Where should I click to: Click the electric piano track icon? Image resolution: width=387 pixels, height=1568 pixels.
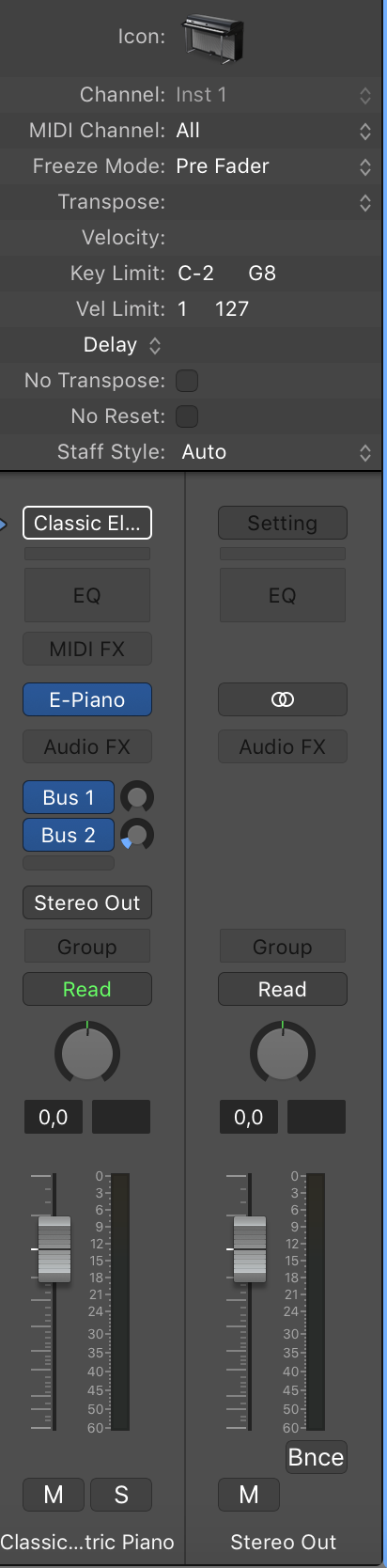[x=213, y=39]
